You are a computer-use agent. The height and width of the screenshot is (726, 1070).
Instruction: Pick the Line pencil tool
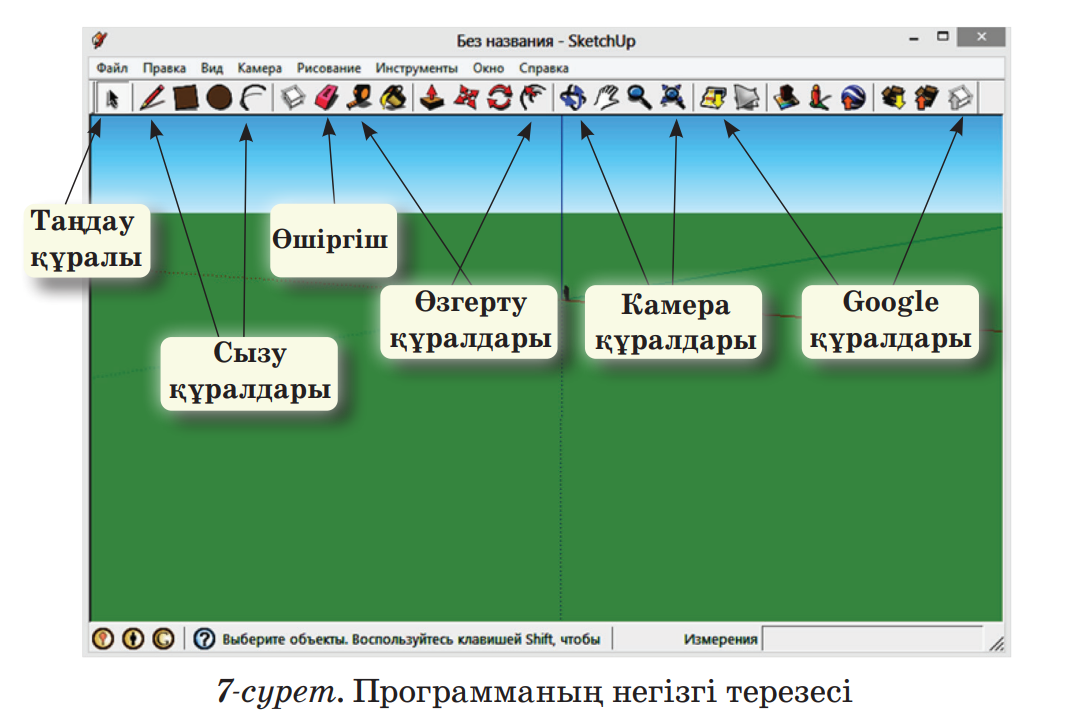coord(151,98)
